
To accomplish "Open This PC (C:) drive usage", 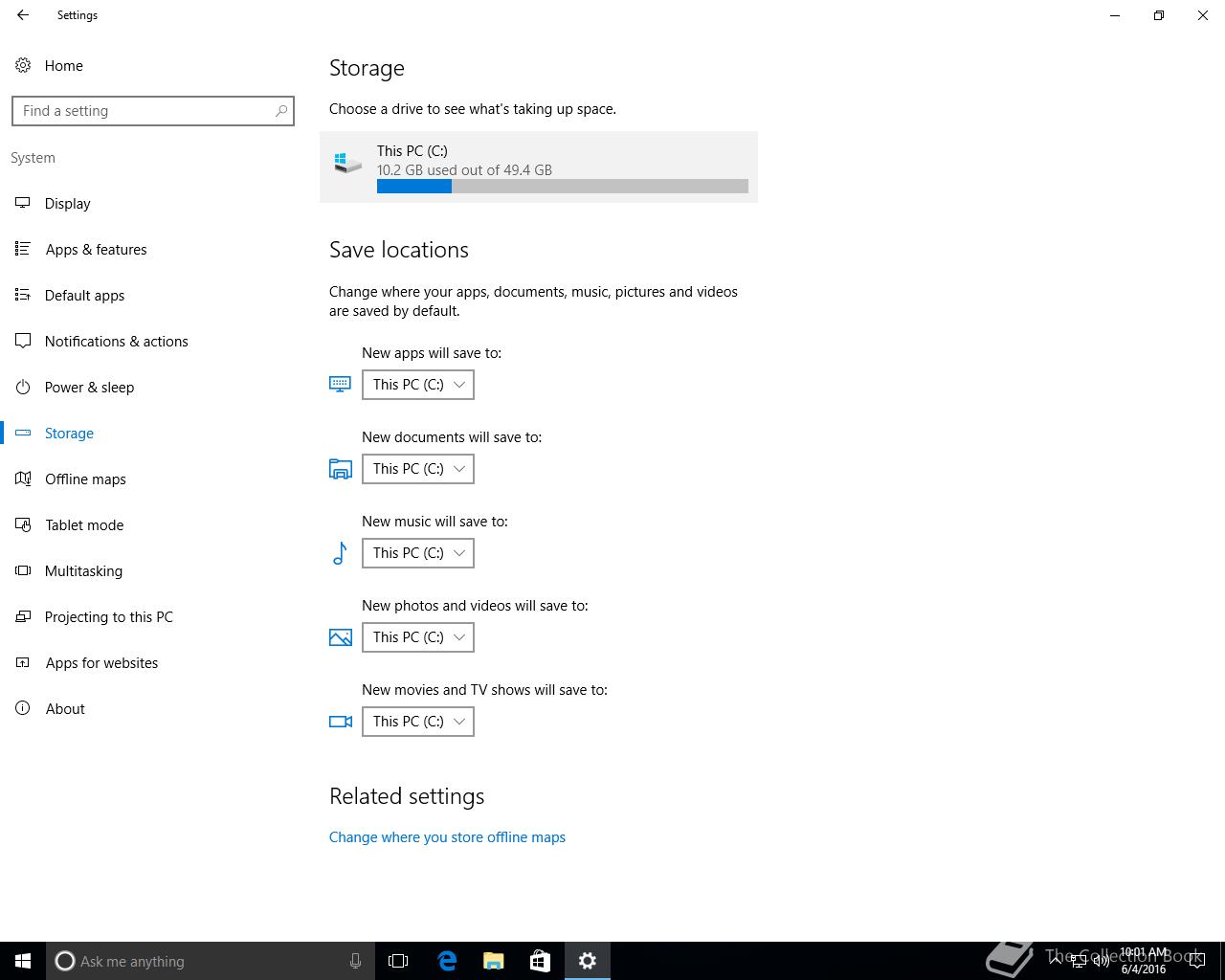I will (539, 167).
